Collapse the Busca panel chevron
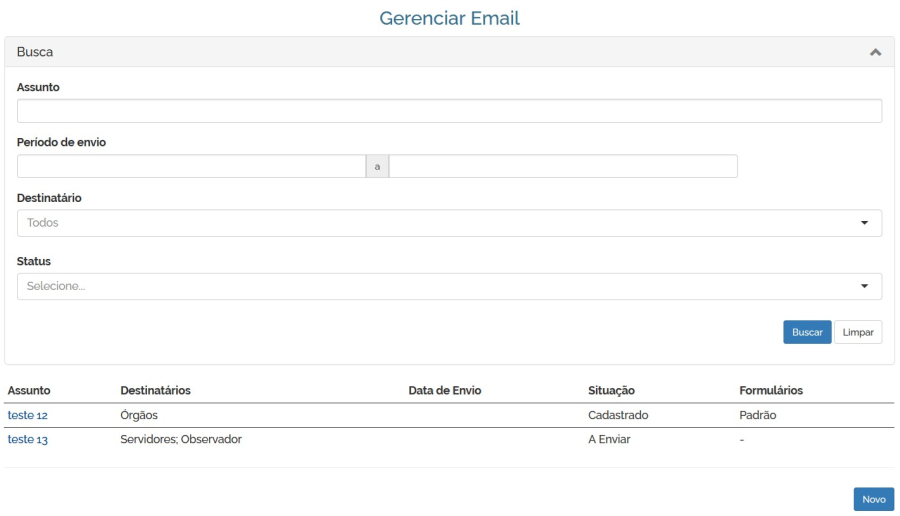Image resolution: width=900 pixels, height=516 pixels. [875, 52]
